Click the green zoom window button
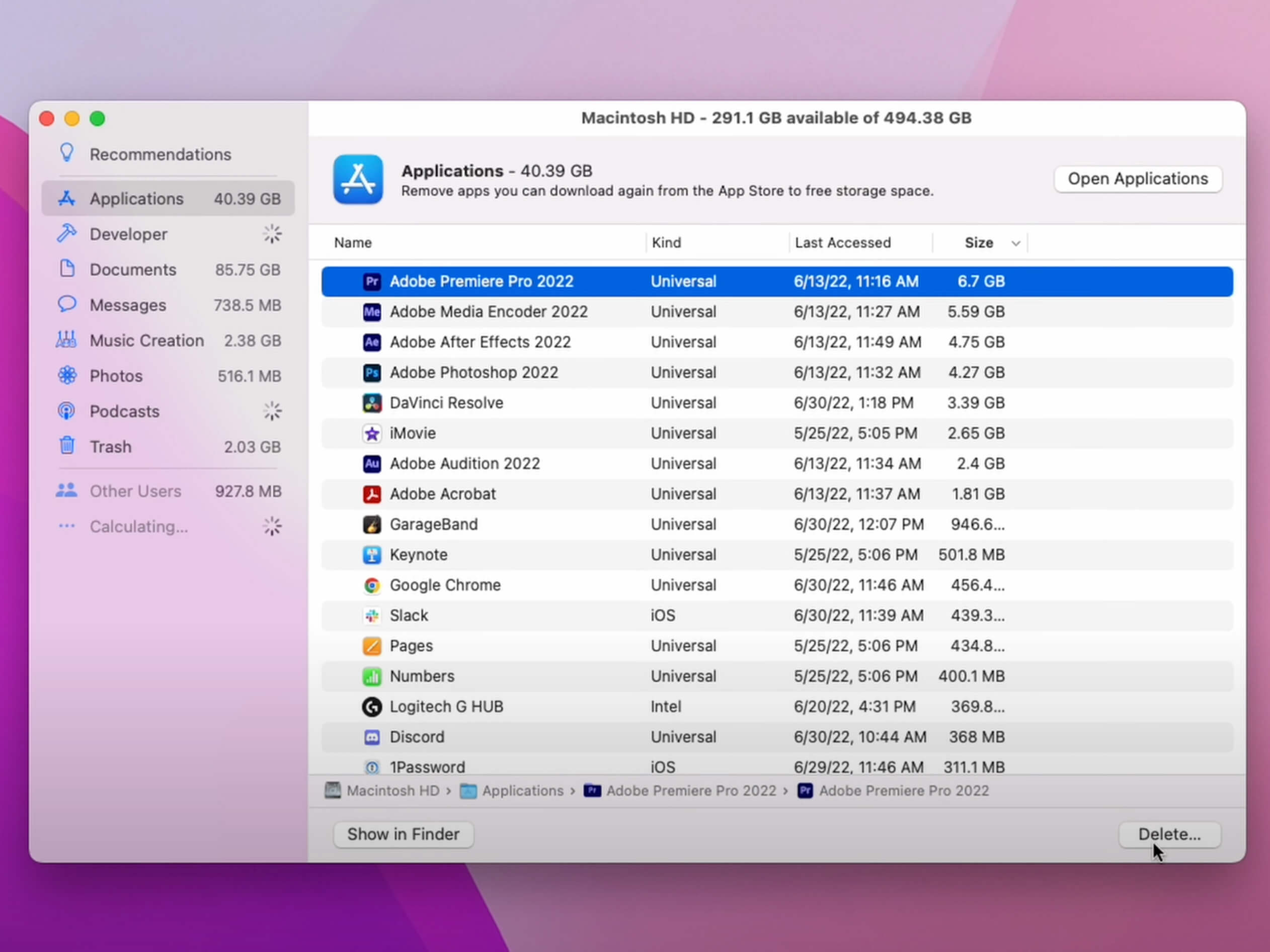 pyautogui.click(x=98, y=119)
